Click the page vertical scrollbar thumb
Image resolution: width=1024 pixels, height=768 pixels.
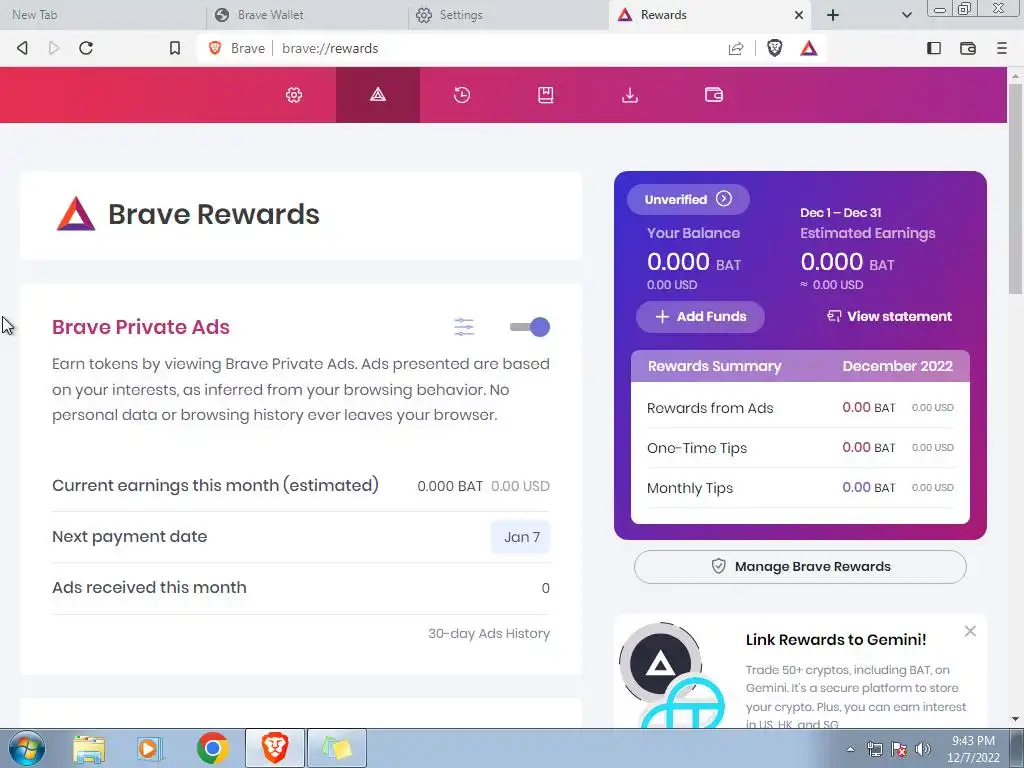1015,188
